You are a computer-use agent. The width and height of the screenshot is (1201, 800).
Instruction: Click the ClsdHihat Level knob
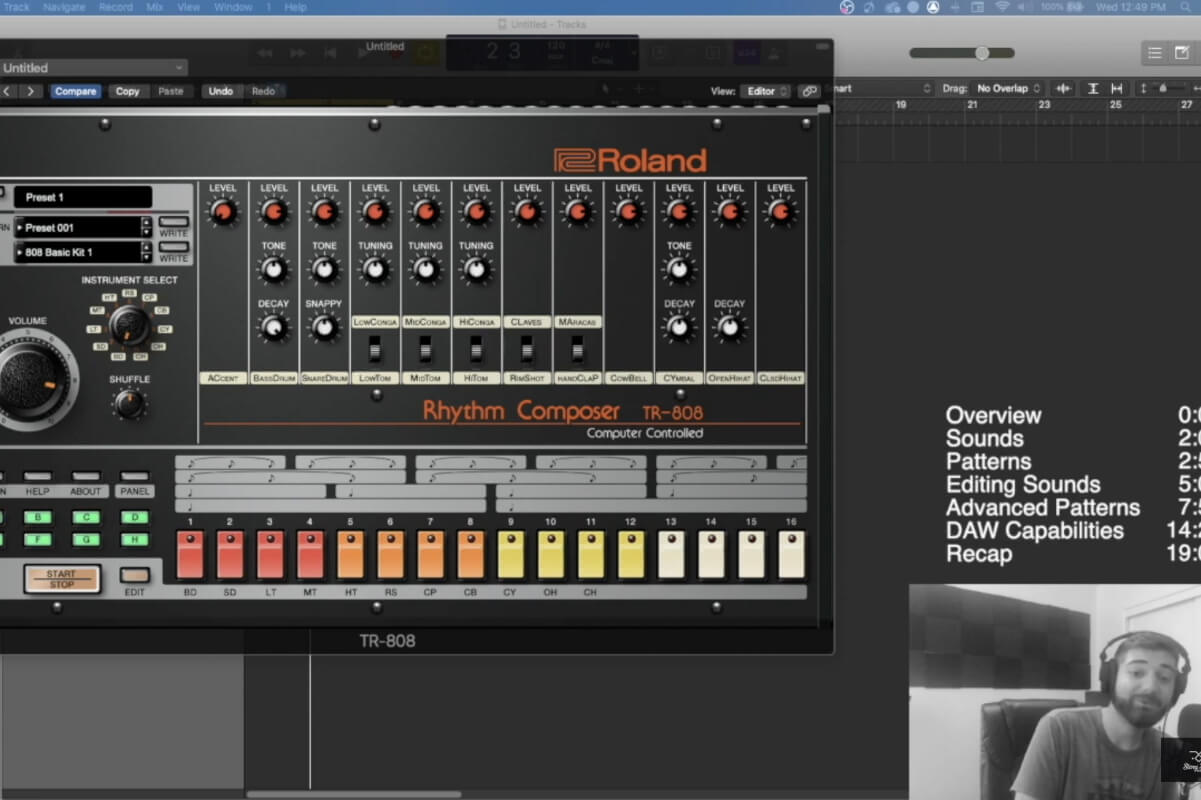pyautogui.click(x=780, y=212)
